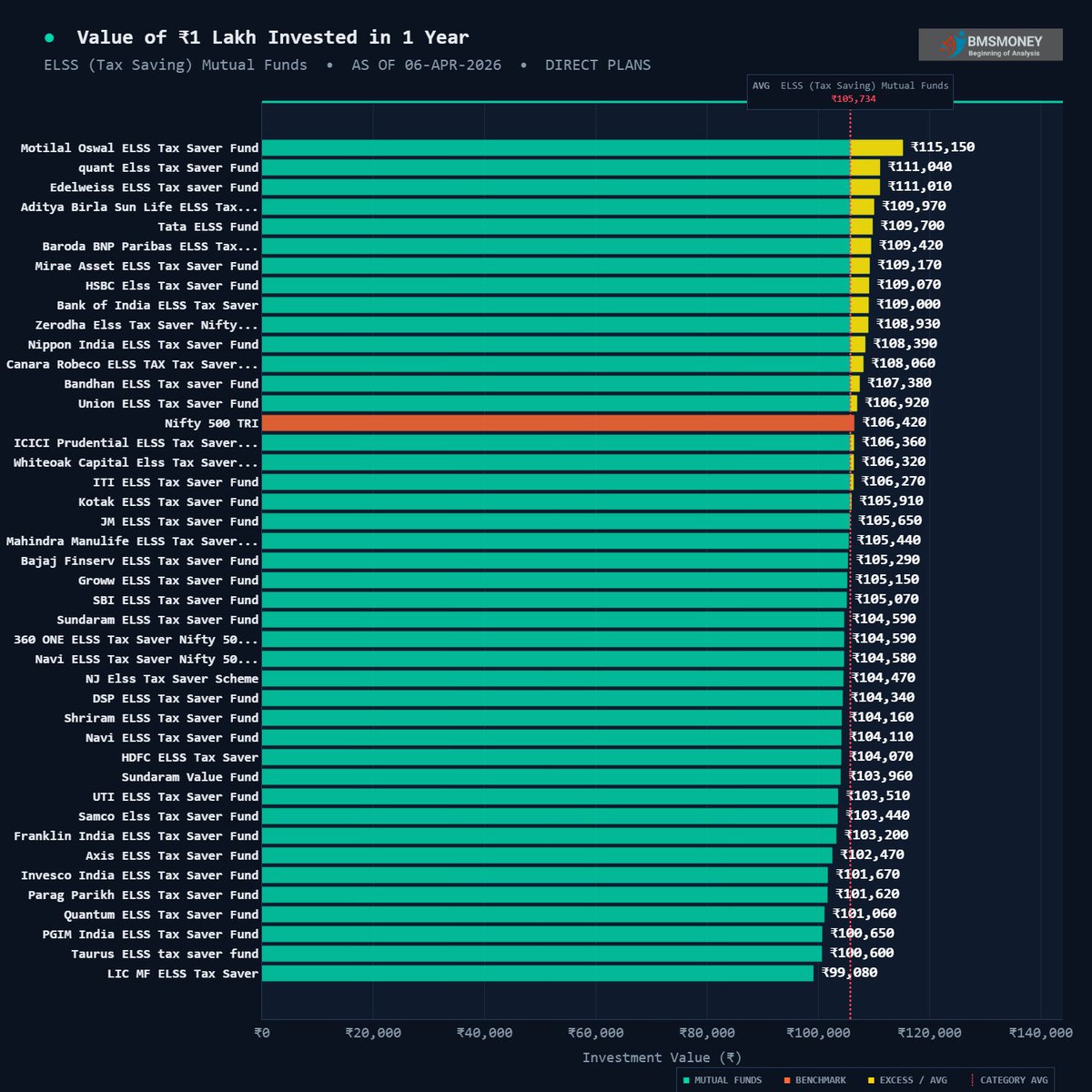Click the Union ELSS Tax Saver Fund label
The width and height of the screenshot is (1092, 1092).
click(168, 403)
